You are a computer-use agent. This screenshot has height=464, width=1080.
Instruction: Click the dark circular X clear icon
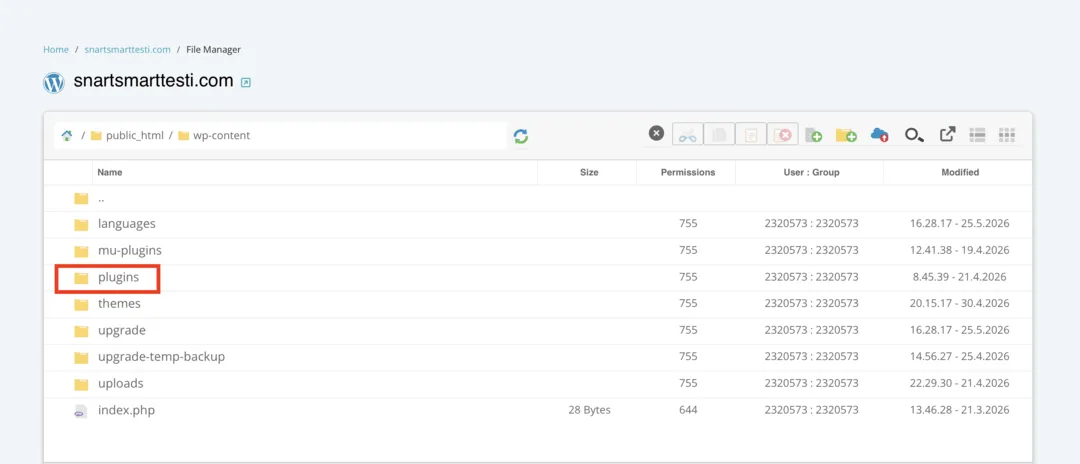[x=656, y=134]
